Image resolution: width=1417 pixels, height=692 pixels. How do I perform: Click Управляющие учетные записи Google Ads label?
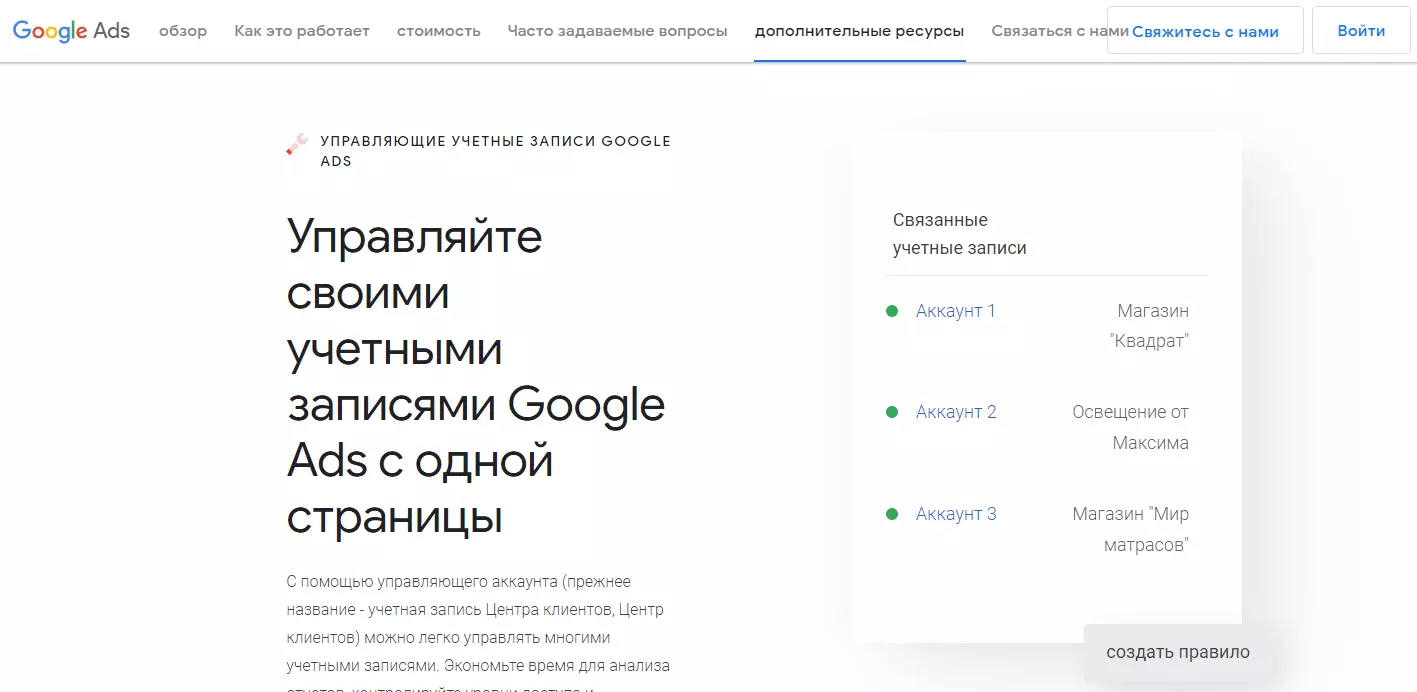click(495, 151)
